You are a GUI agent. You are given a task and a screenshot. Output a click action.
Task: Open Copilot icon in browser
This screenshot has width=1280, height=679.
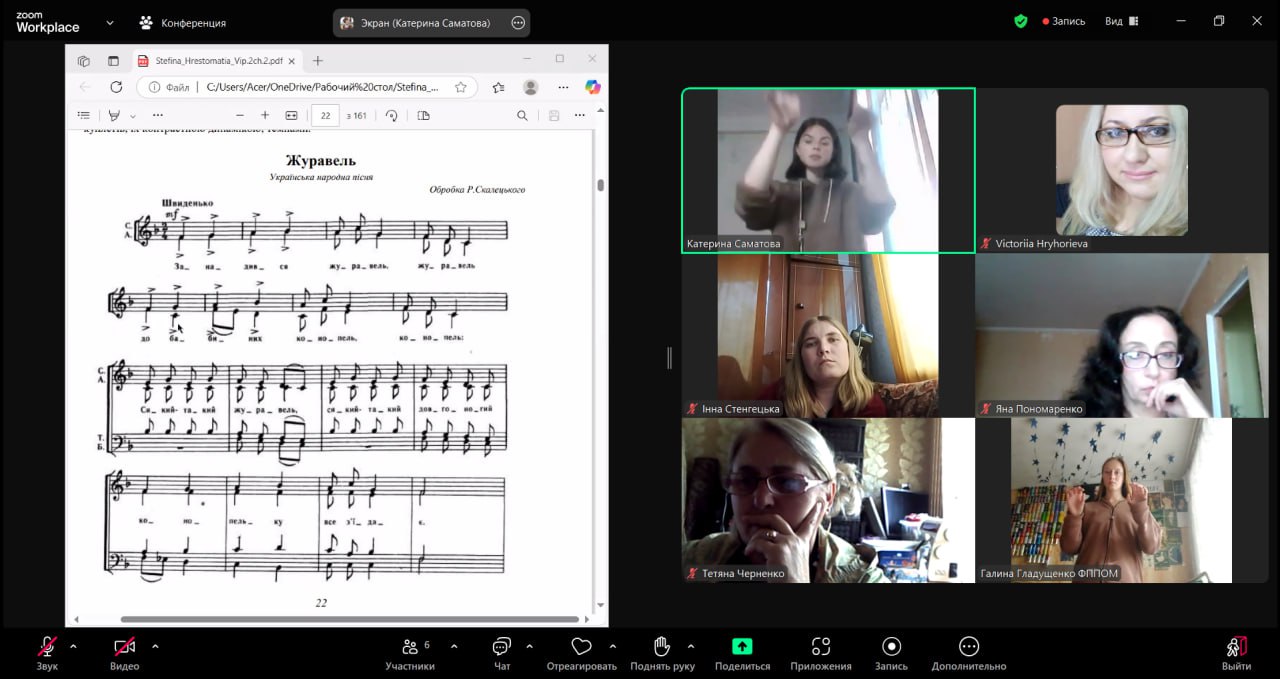(593, 87)
